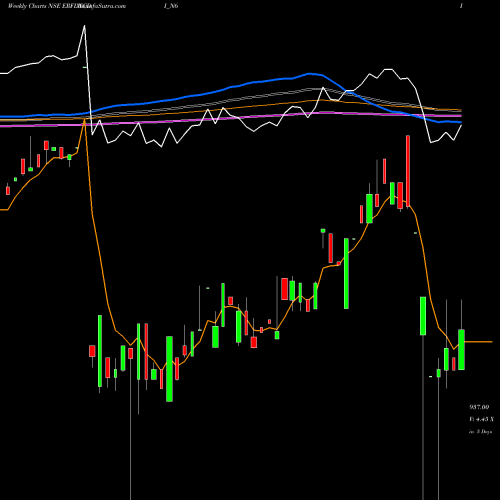Image resolution: width=500 pixels, height=500 pixels.
Task: Click the "I_N6" label in the header
Action: click(x=171, y=6)
